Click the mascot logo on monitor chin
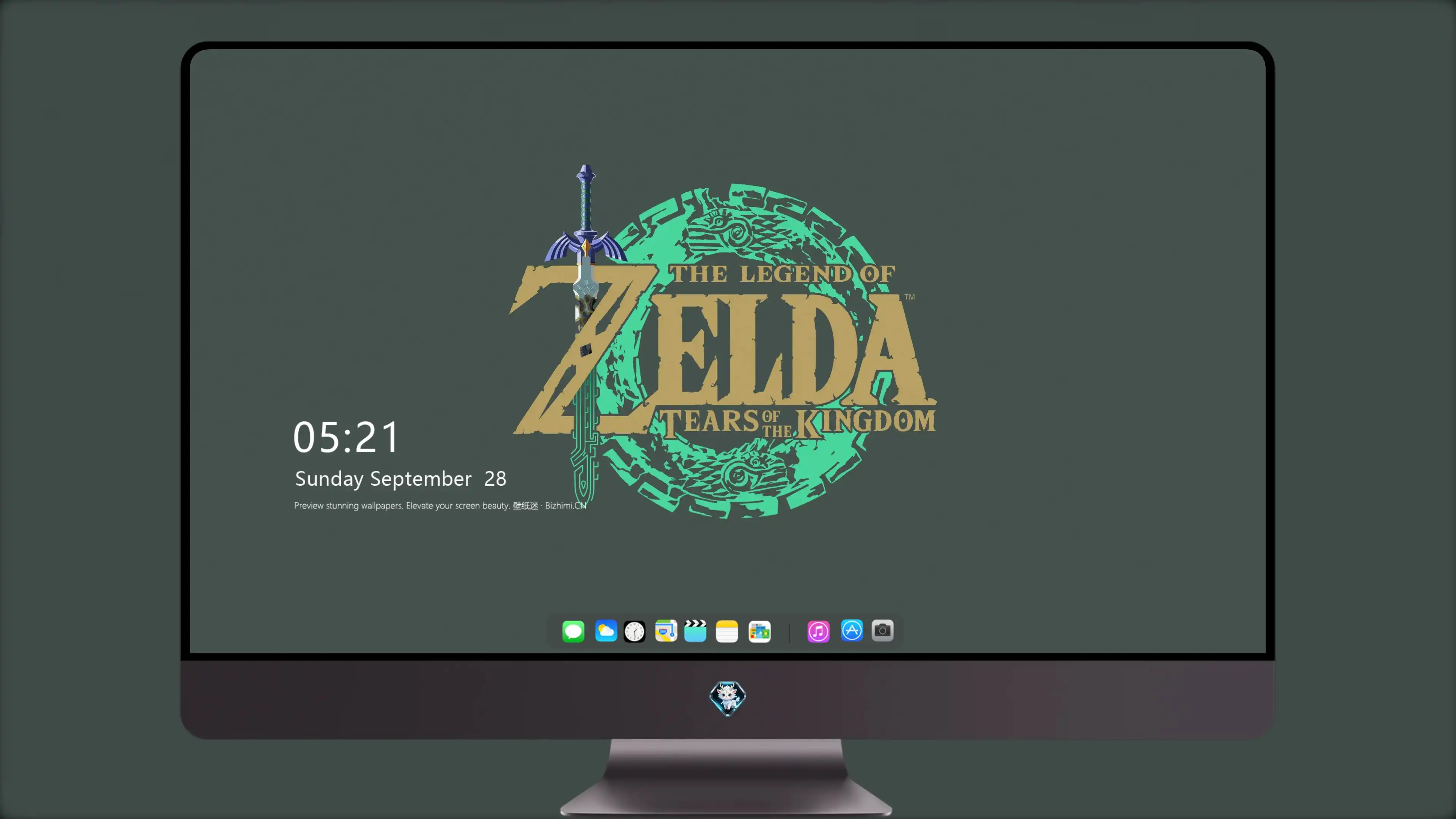The height and width of the screenshot is (819, 1456). click(x=728, y=698)
